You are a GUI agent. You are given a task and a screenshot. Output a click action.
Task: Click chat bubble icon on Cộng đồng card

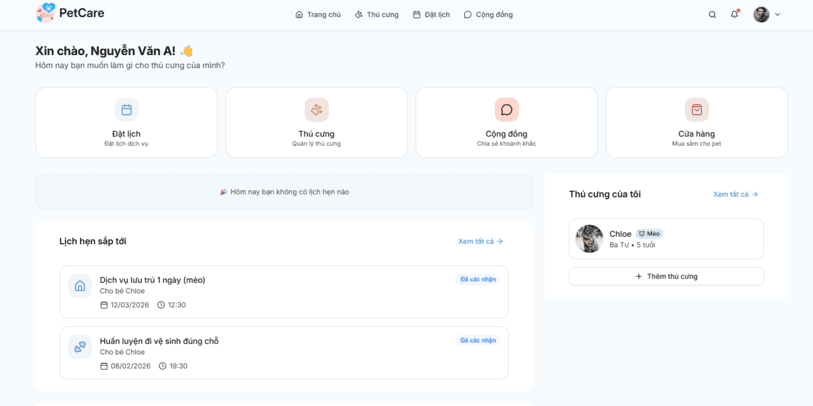tap(507, 109)
